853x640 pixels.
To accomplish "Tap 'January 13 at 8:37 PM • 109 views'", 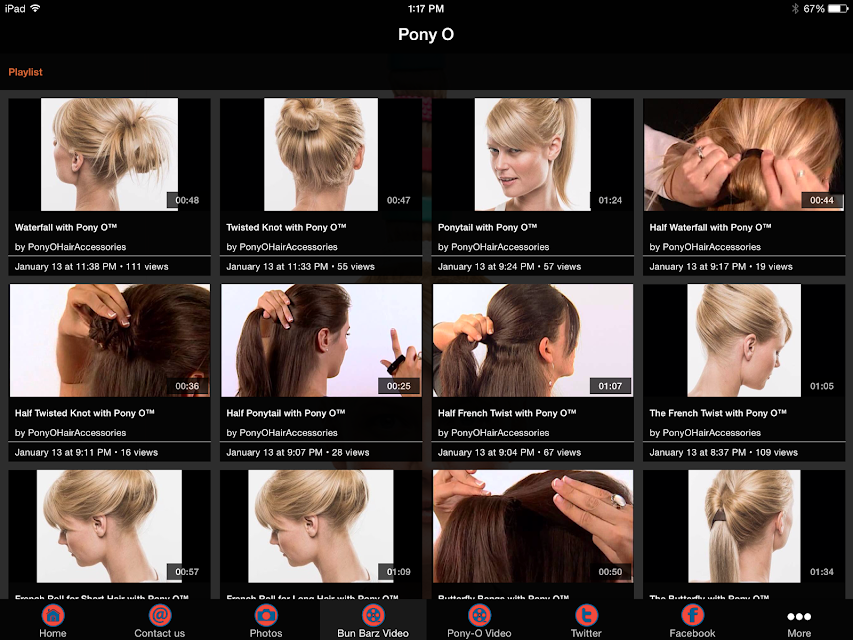I will pyautogui.click(x=724, y=452).
